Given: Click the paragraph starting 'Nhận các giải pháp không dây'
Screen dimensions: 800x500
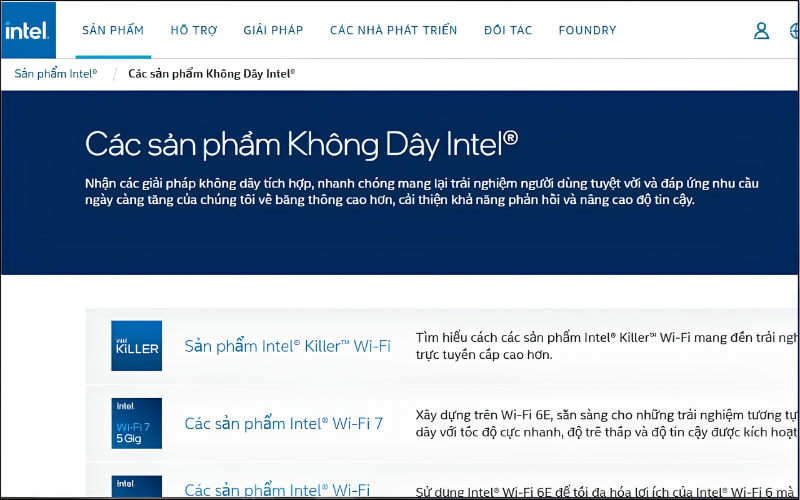Looking at the screenshot, I should (422, 191).
